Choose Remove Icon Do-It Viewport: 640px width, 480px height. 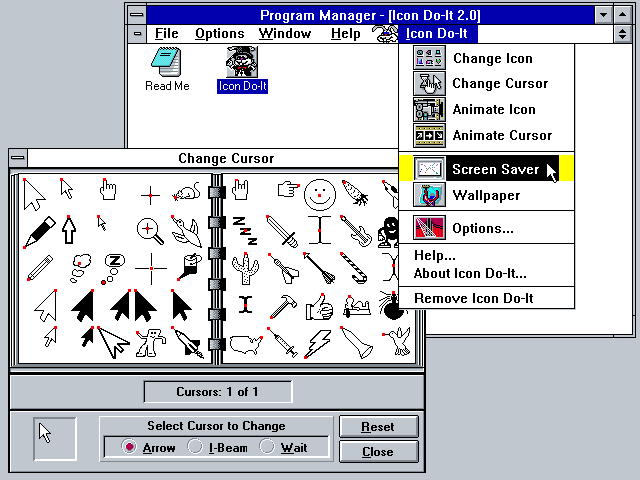(x=487, y=298)
